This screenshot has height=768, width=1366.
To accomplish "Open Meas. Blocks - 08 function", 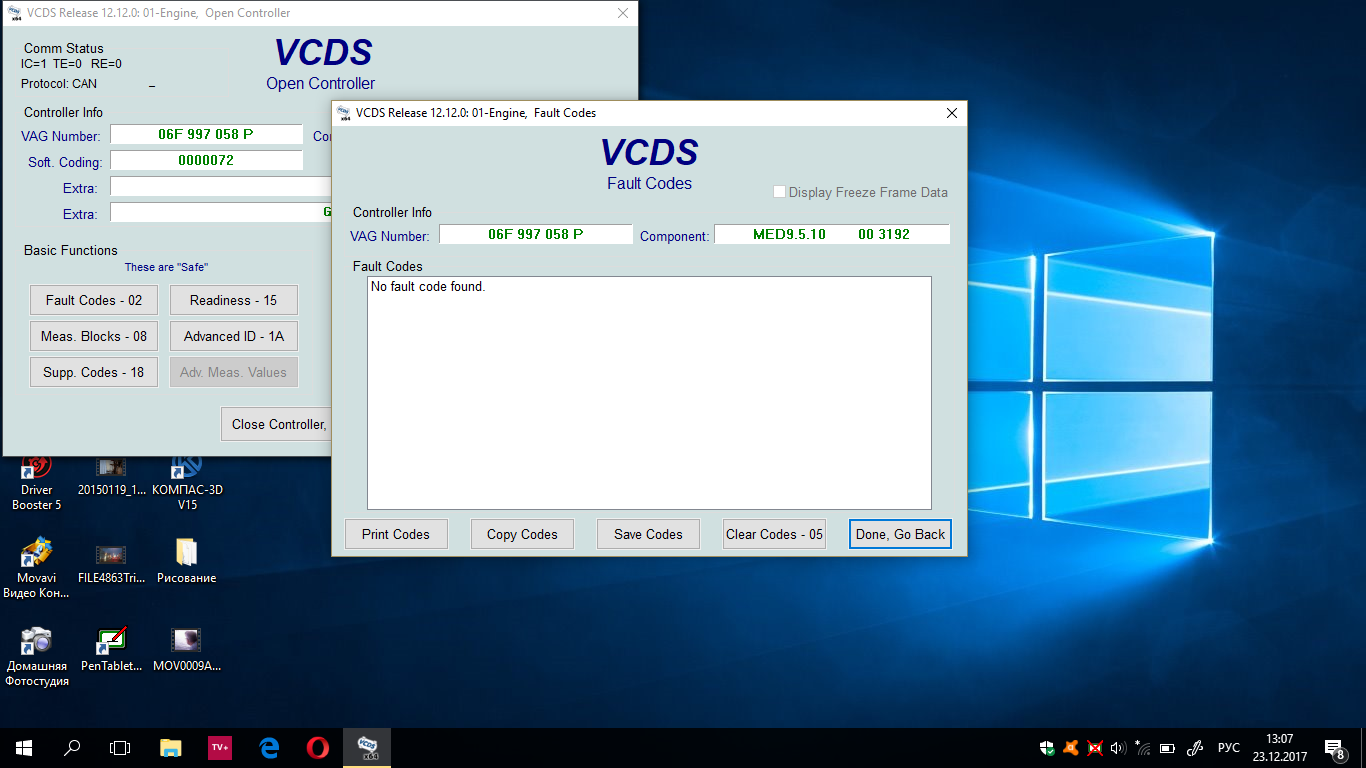I will click(x=94, y=336).
